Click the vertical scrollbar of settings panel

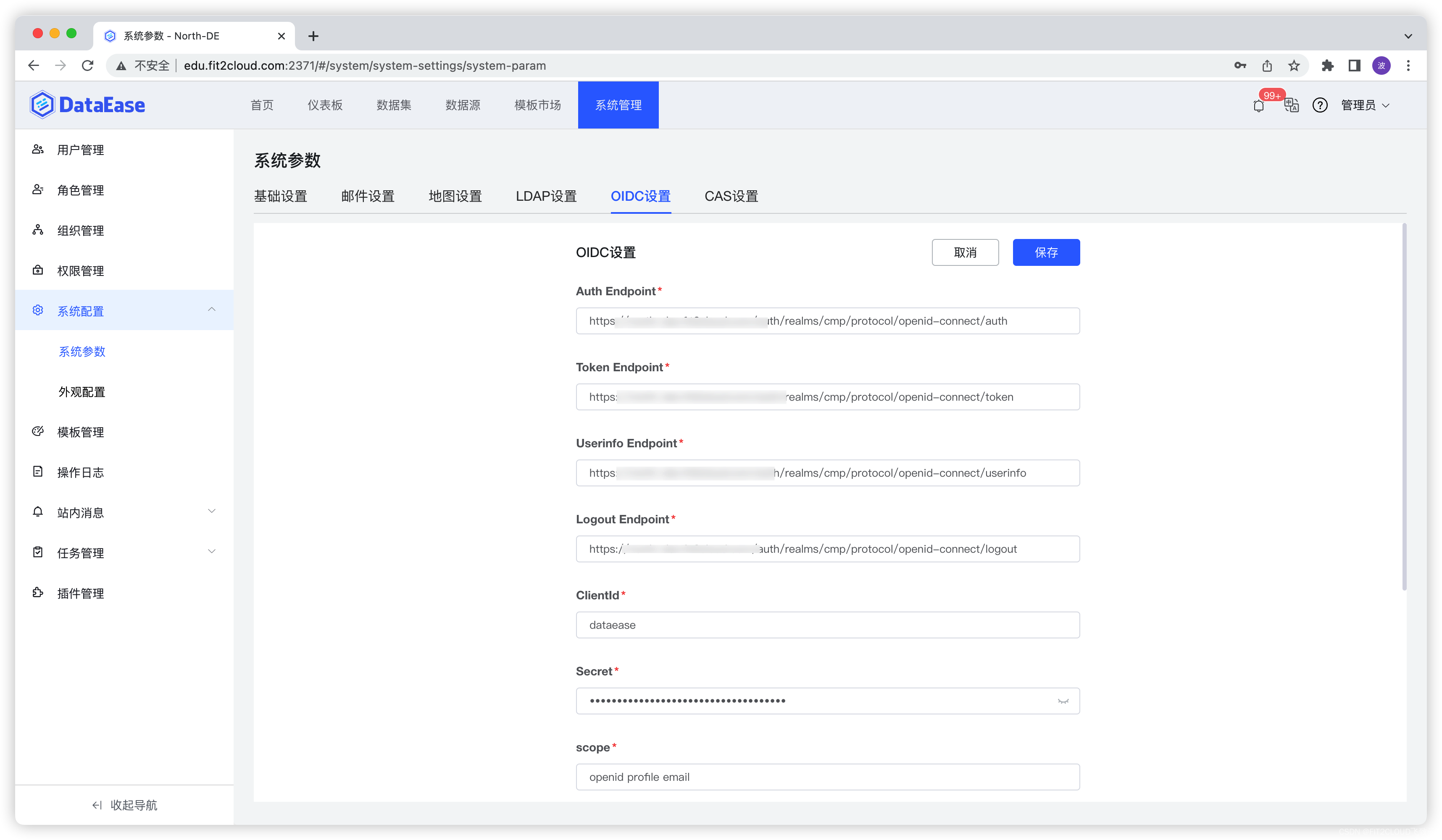1404,406
